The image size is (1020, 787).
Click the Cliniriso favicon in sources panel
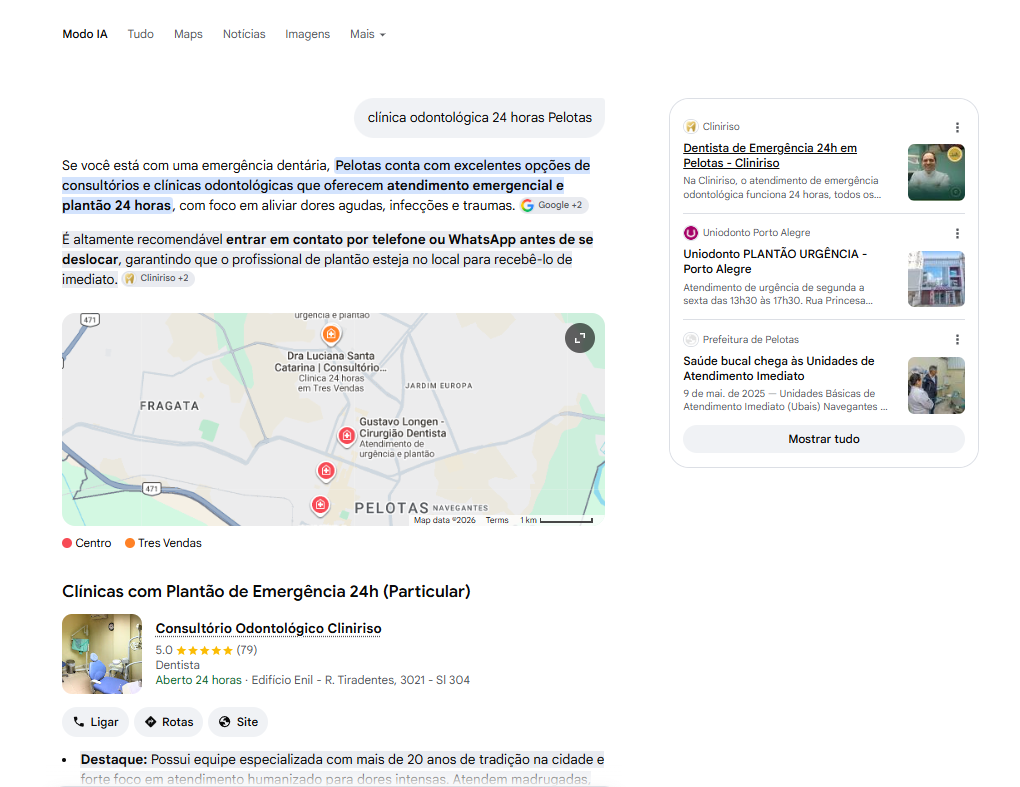pos(691,127)
